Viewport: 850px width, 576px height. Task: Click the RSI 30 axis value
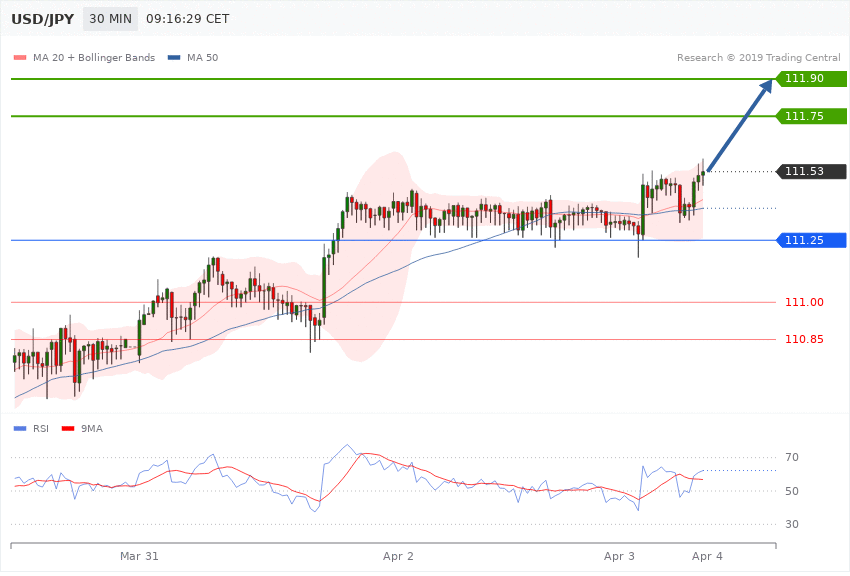792,524
